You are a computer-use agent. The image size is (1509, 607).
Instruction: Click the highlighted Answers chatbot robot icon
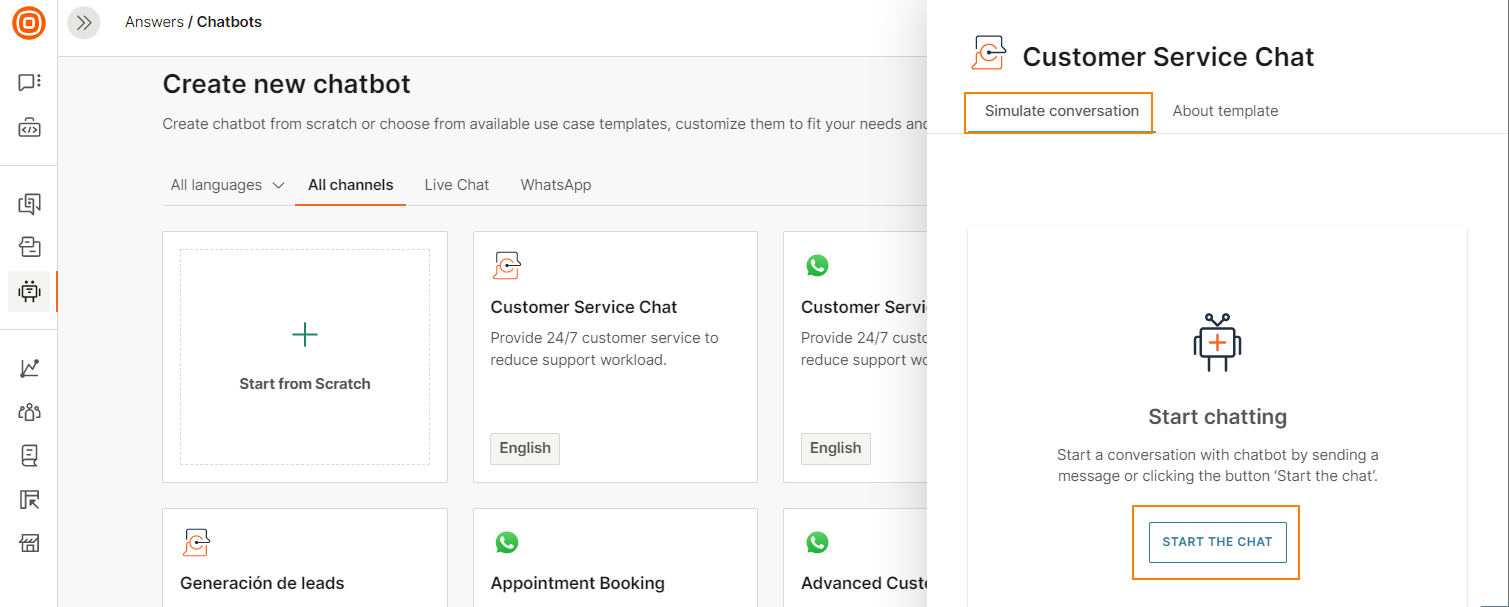coord(29,291)
